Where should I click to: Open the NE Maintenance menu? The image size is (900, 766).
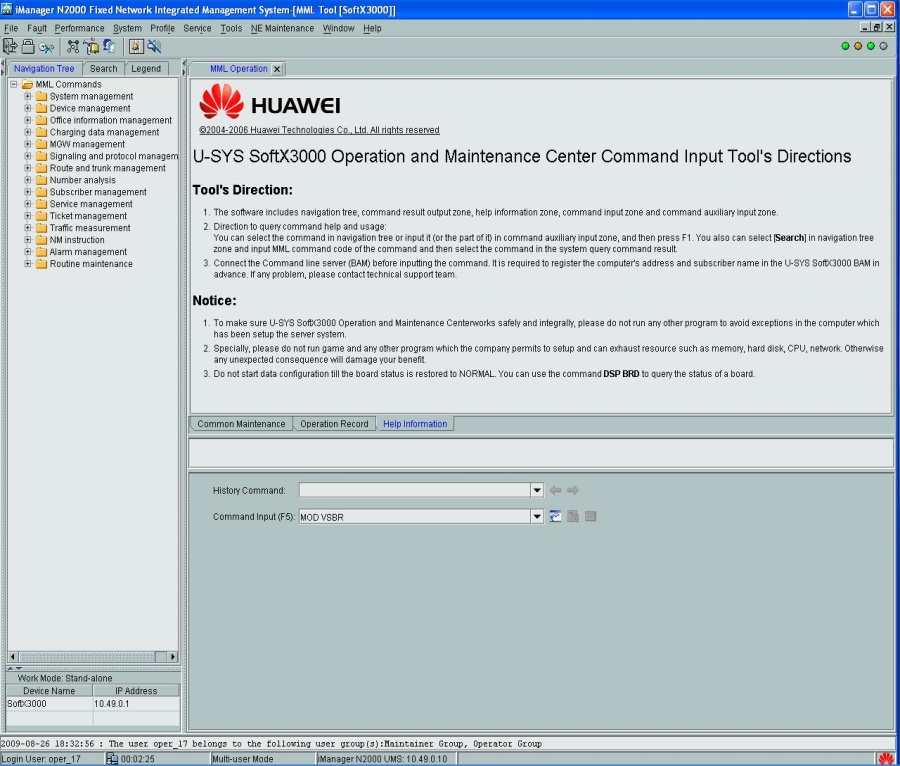click(282, 28)
